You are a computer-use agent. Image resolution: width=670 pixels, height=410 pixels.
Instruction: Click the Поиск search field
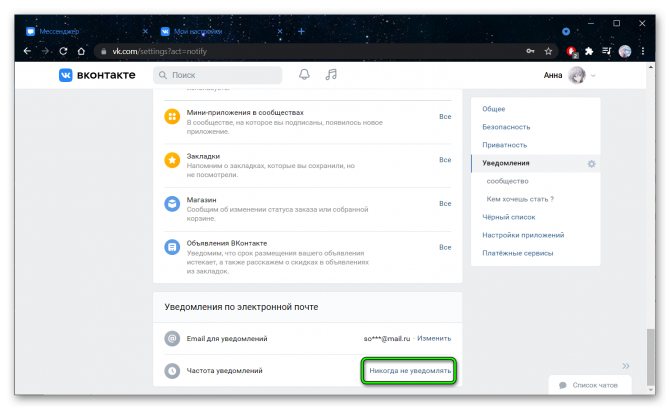[x=217, y=75]
